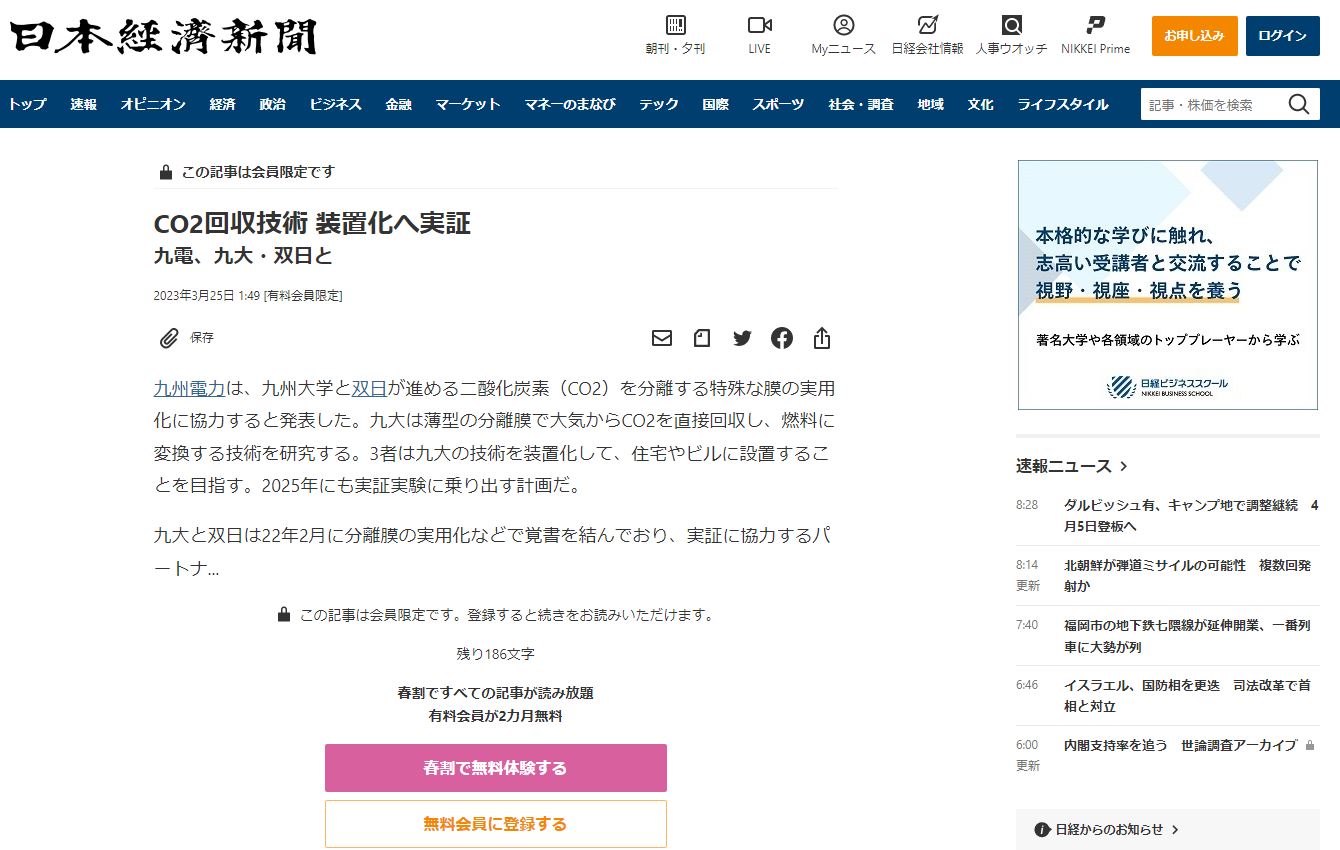Open the Myニュース profile icon
Viewport: 1340px width, 850px height.
click(x=844, y=26)
